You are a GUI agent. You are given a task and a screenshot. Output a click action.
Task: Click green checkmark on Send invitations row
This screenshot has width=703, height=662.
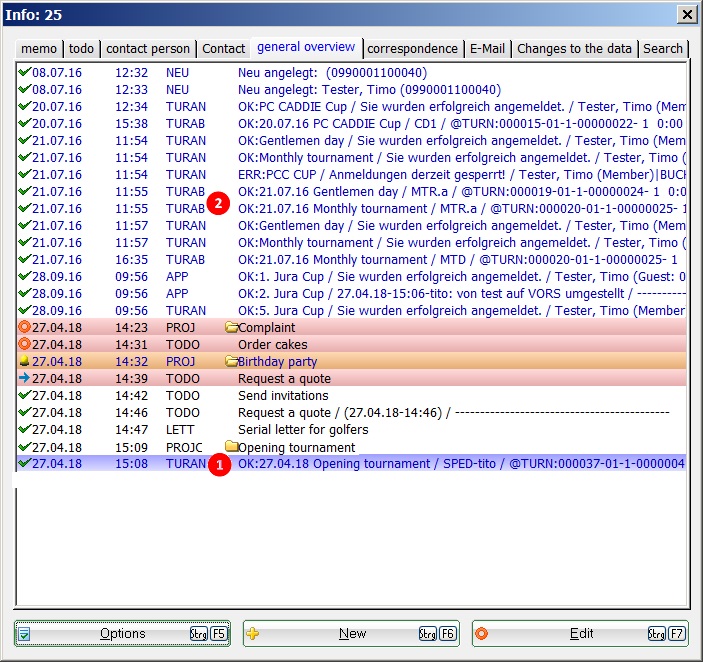pos(24,396)
